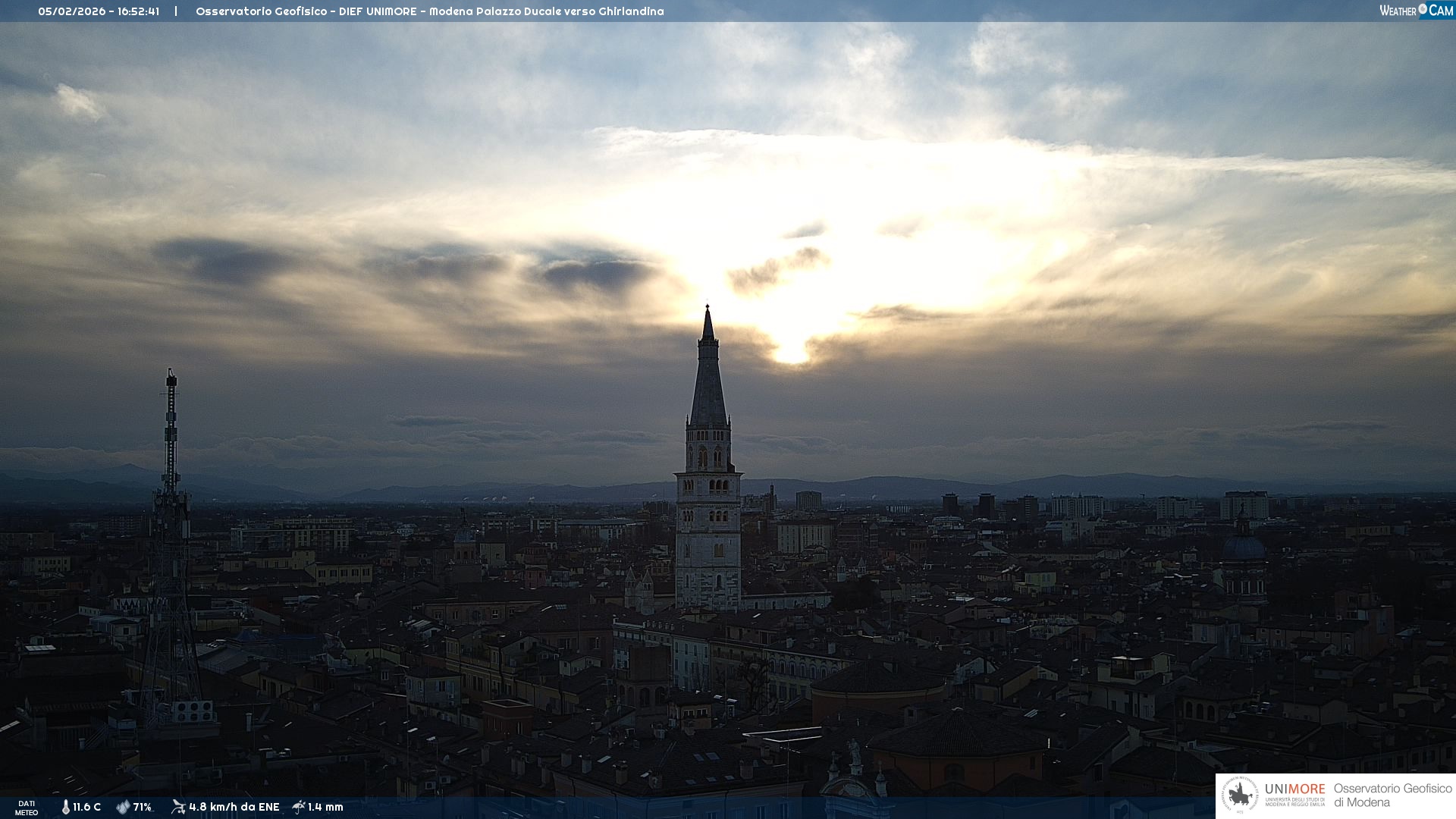Viewport: 1456px width, 819px height.
Task: Click the DATI METEO label
Action: pyautogui.click(x=27, y=808)
